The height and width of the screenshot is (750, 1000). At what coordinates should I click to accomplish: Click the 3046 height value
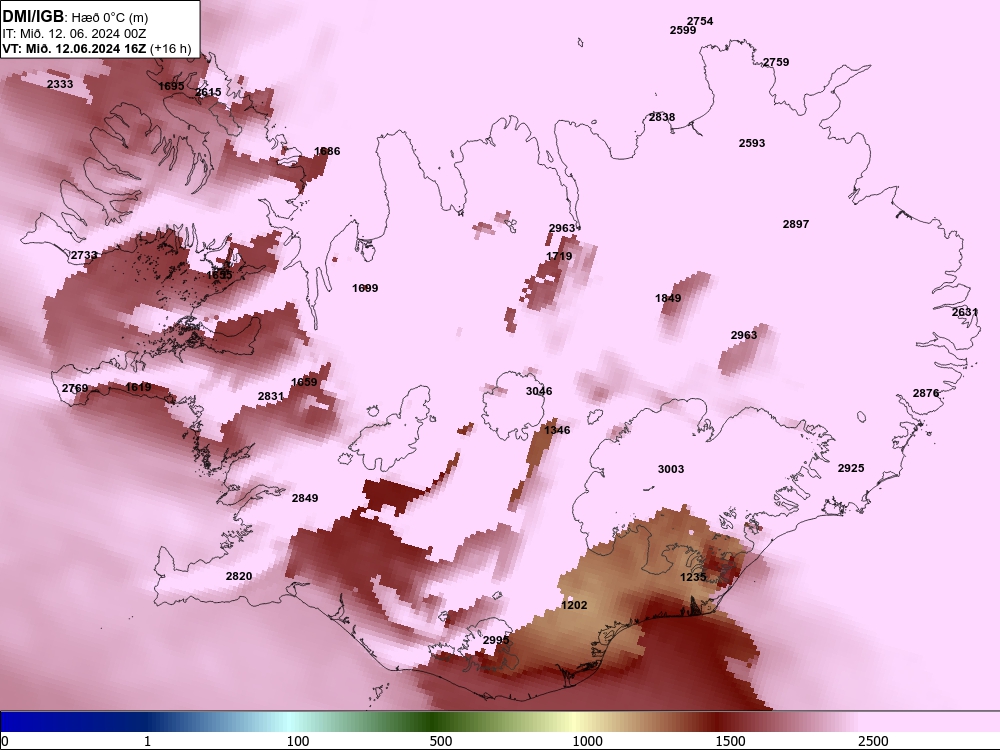pos(539,392)
